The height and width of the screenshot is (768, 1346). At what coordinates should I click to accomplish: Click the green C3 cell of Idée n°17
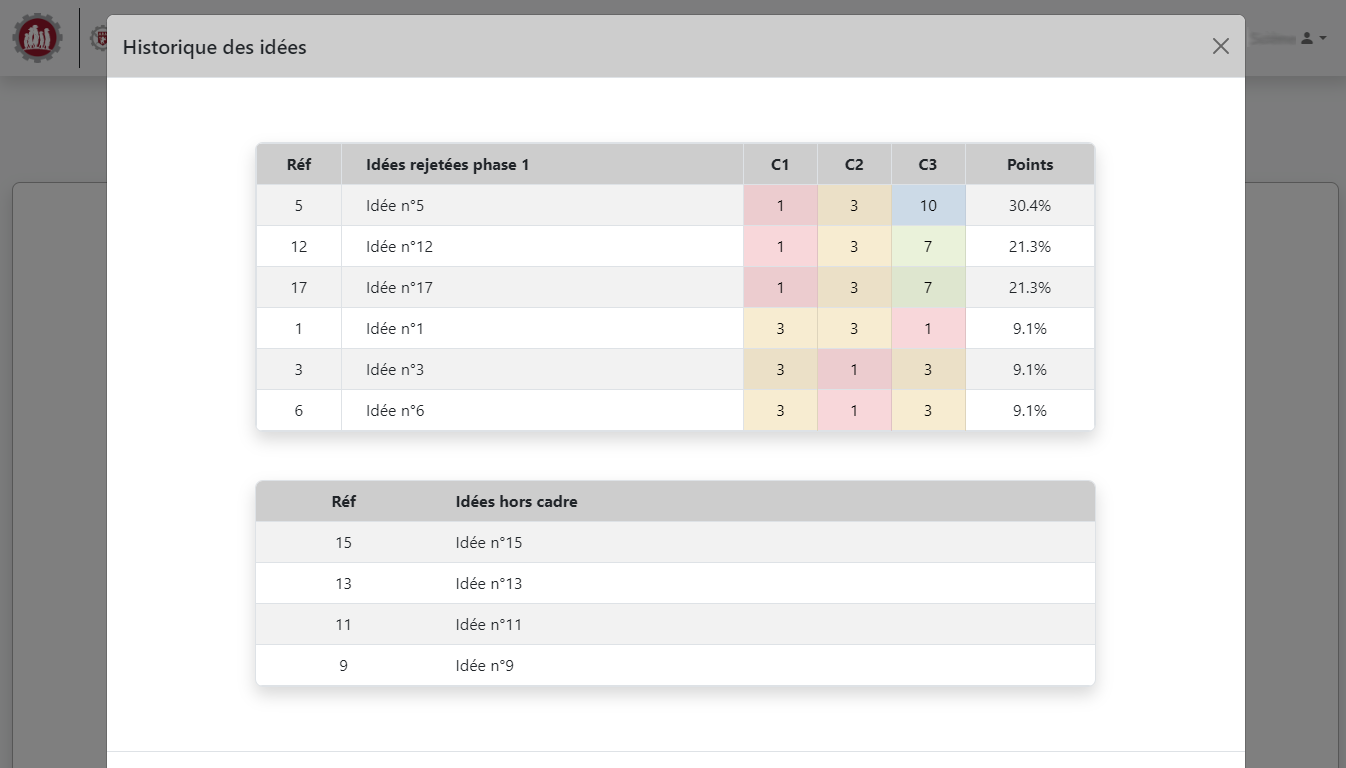(x=928, y=288)
